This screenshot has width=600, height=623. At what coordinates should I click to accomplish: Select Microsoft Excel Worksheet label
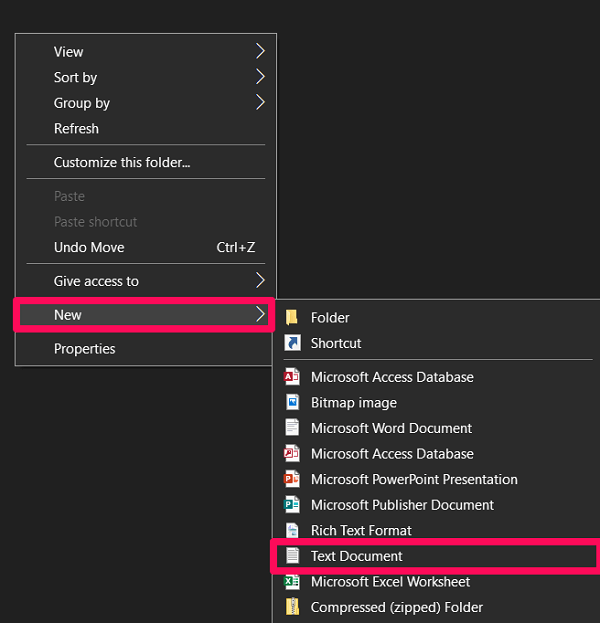pyautogui.click(x=390, y=582)
